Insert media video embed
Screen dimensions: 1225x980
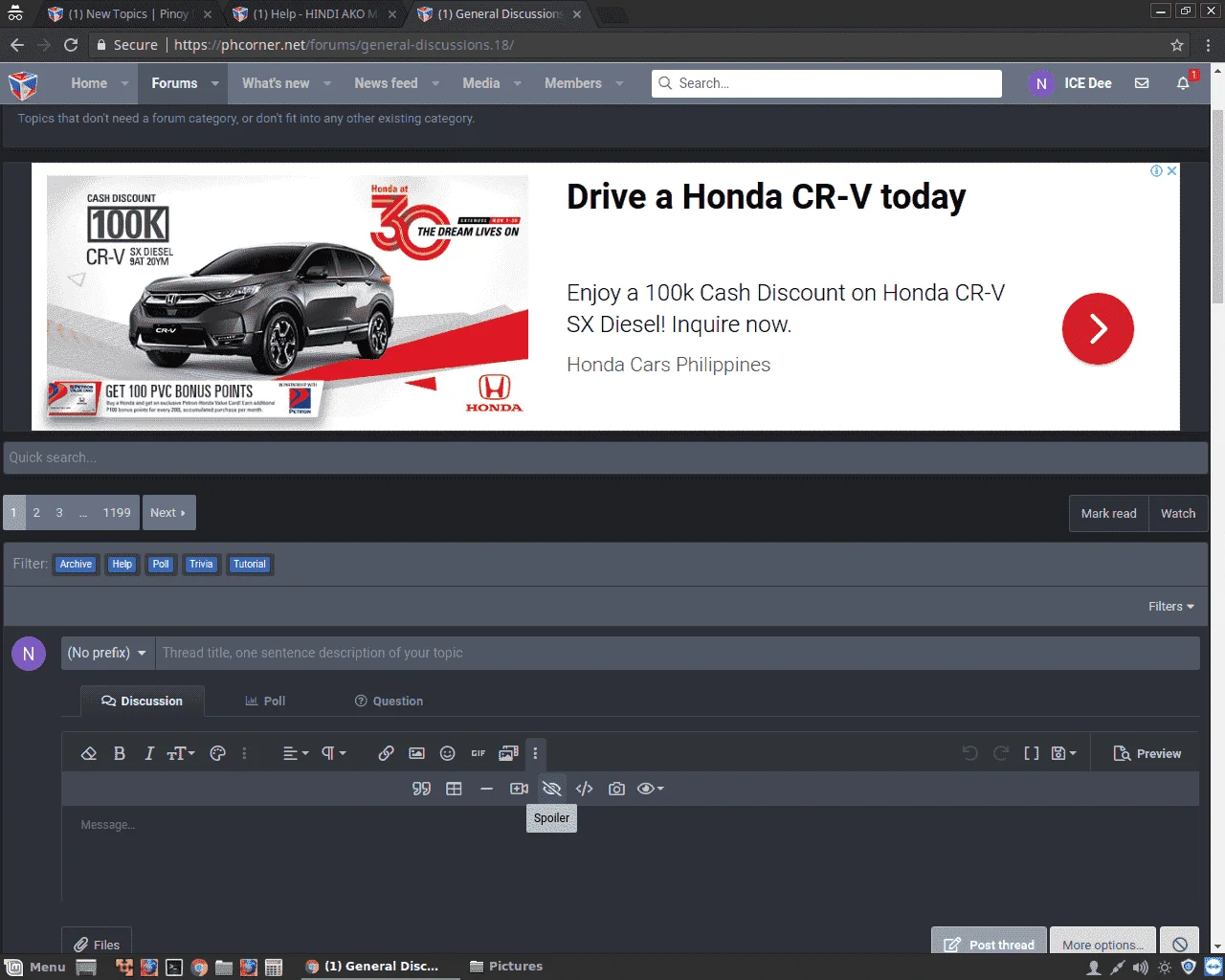coord(519,789)
